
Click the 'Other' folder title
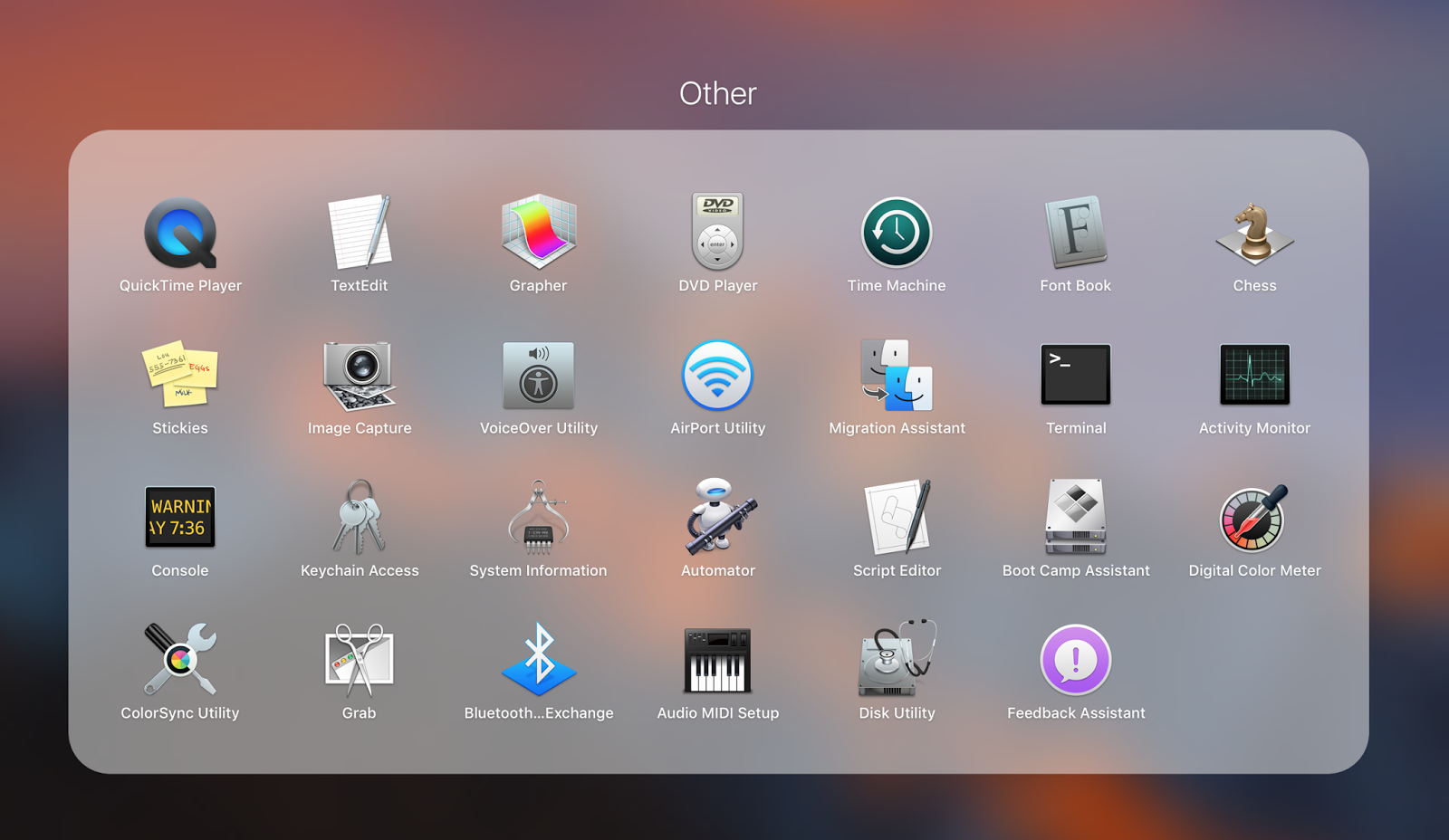(718, 93)
